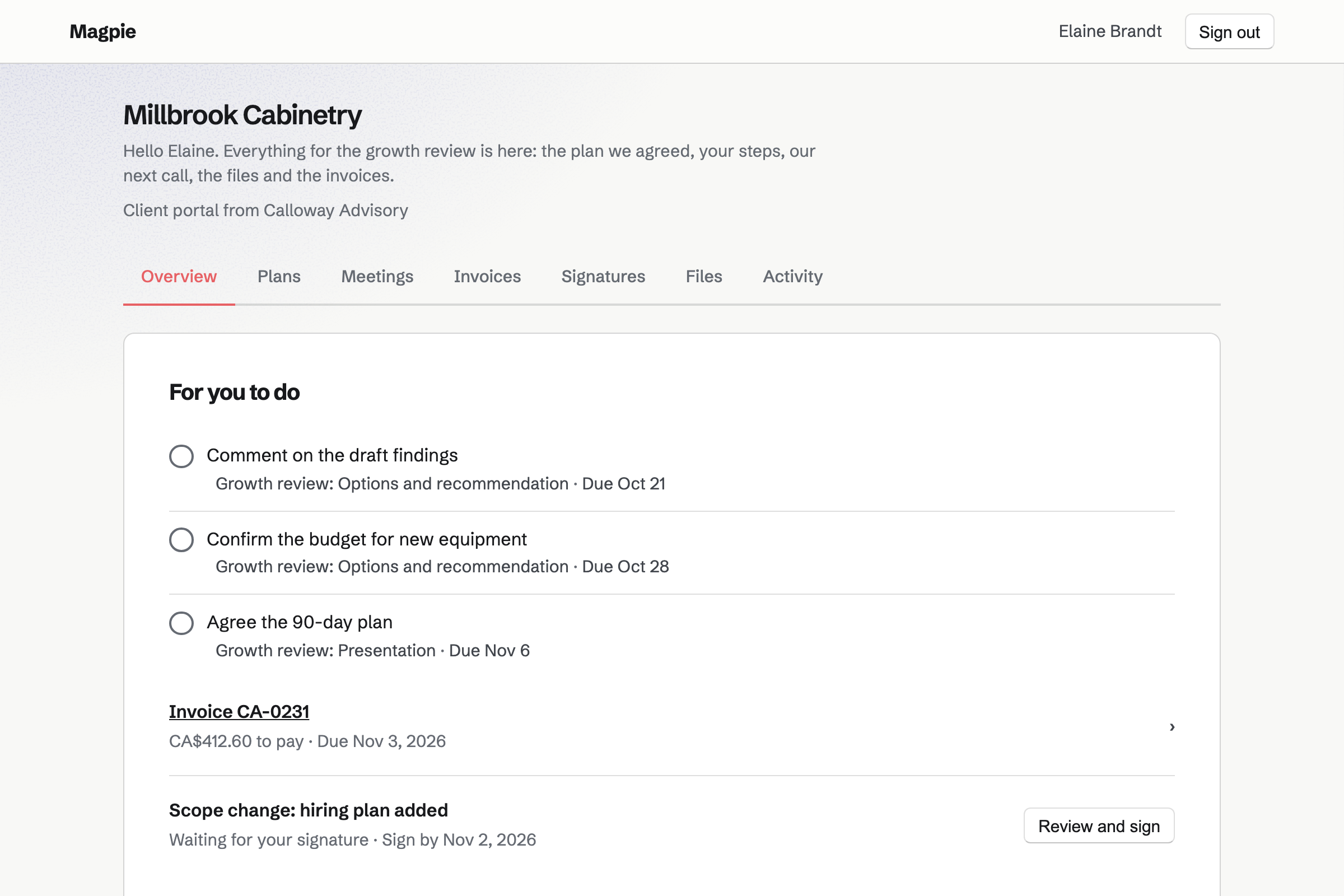Image resolution: width=1344 pixels, height=896 pixels.
Task: Switch to the Plans tab
Action: pyautogui.click(x=279, y=277)
